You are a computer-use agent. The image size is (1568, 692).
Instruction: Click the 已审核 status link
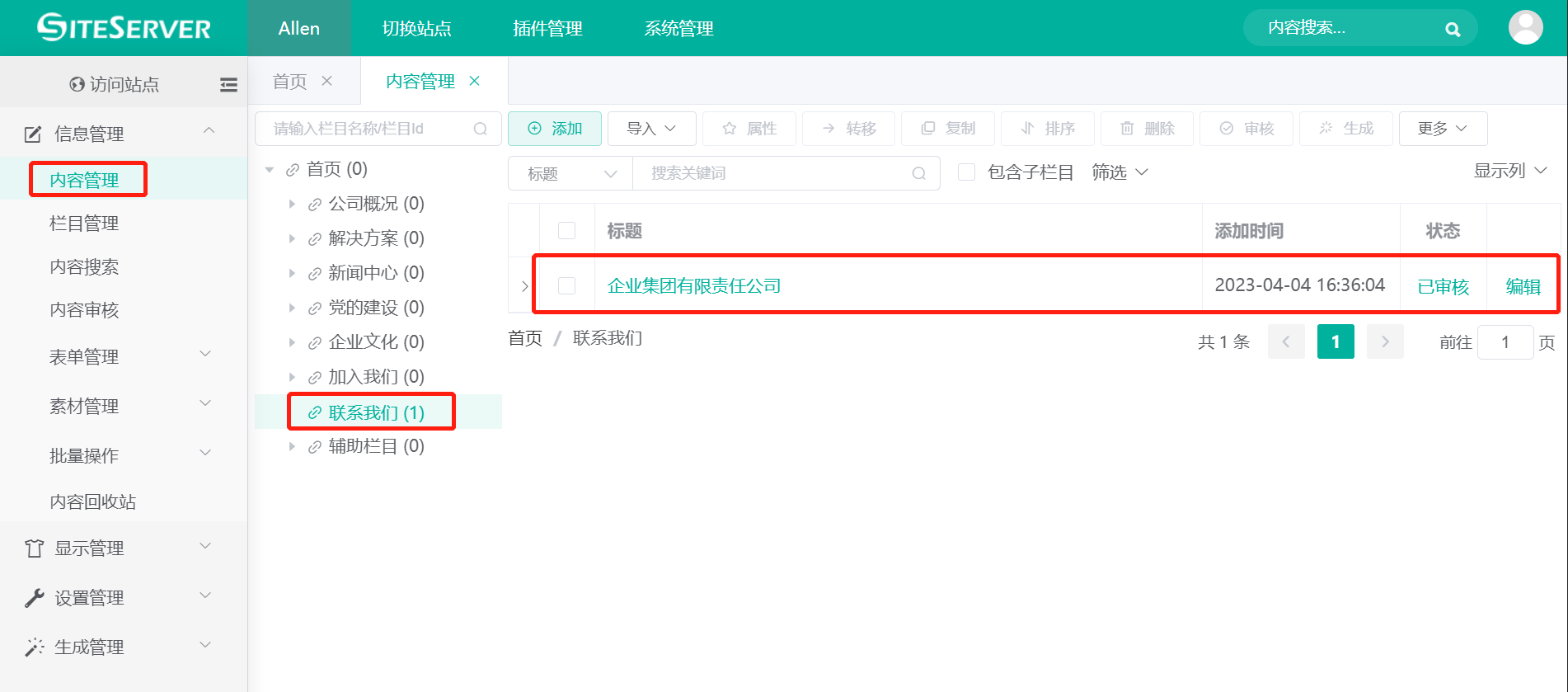tap(1443, 286)
